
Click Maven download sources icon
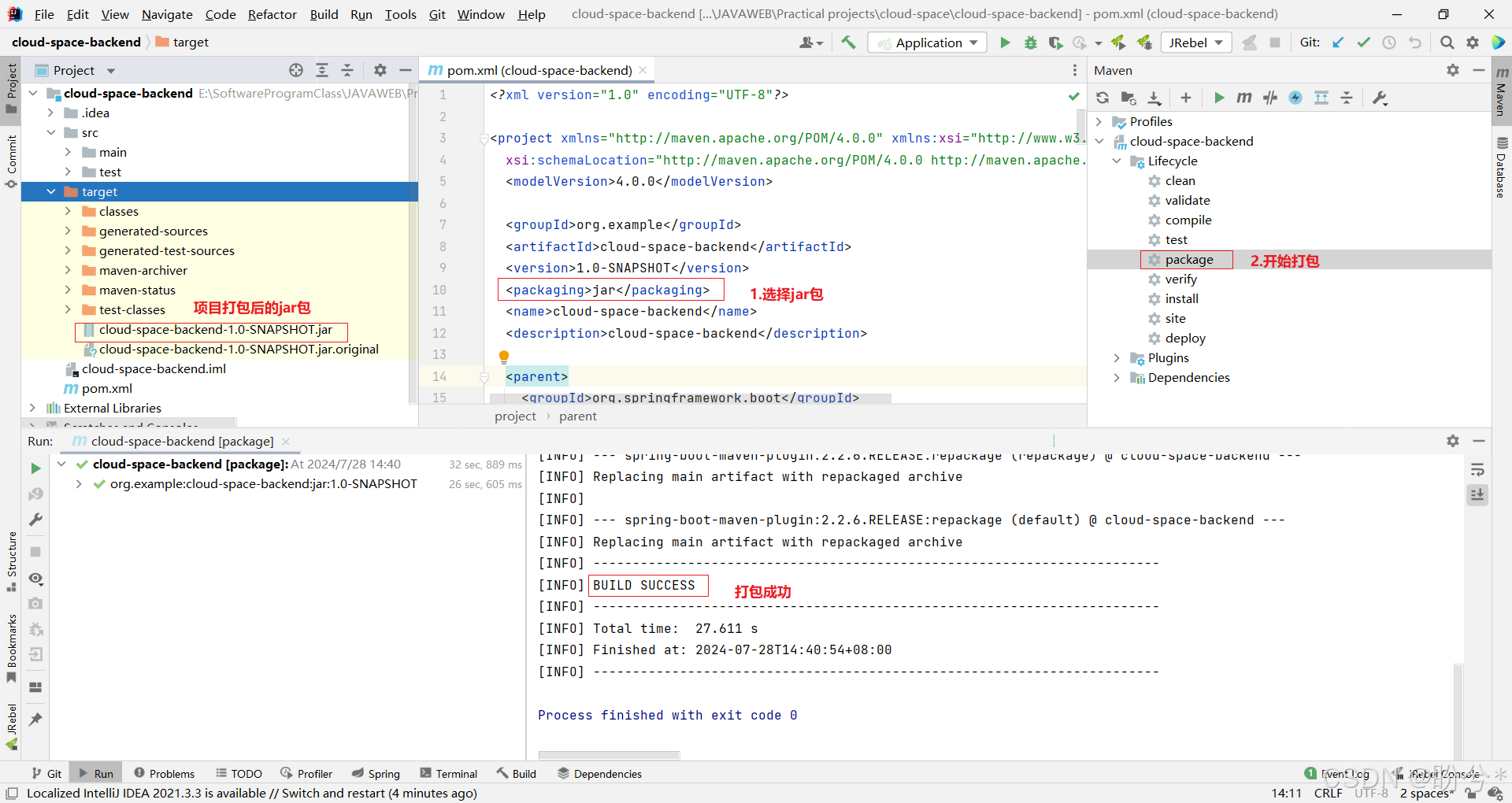[x=1154, y=98]
